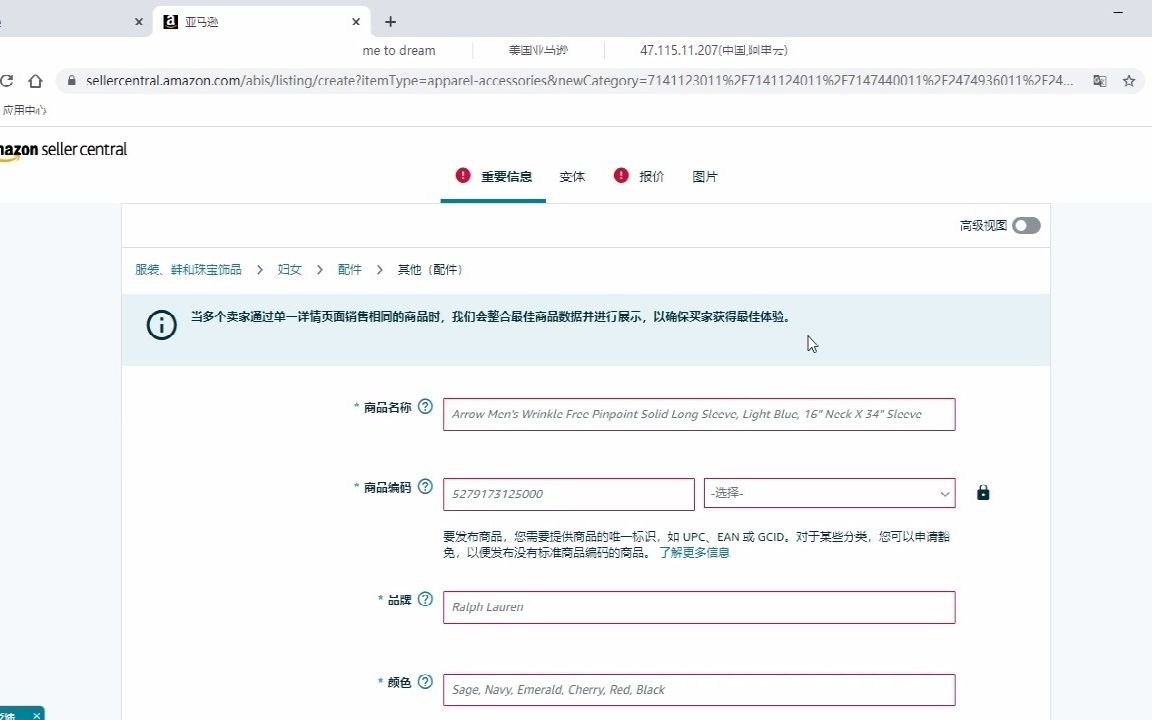Click the question mark icon next to 颜色

425,681
